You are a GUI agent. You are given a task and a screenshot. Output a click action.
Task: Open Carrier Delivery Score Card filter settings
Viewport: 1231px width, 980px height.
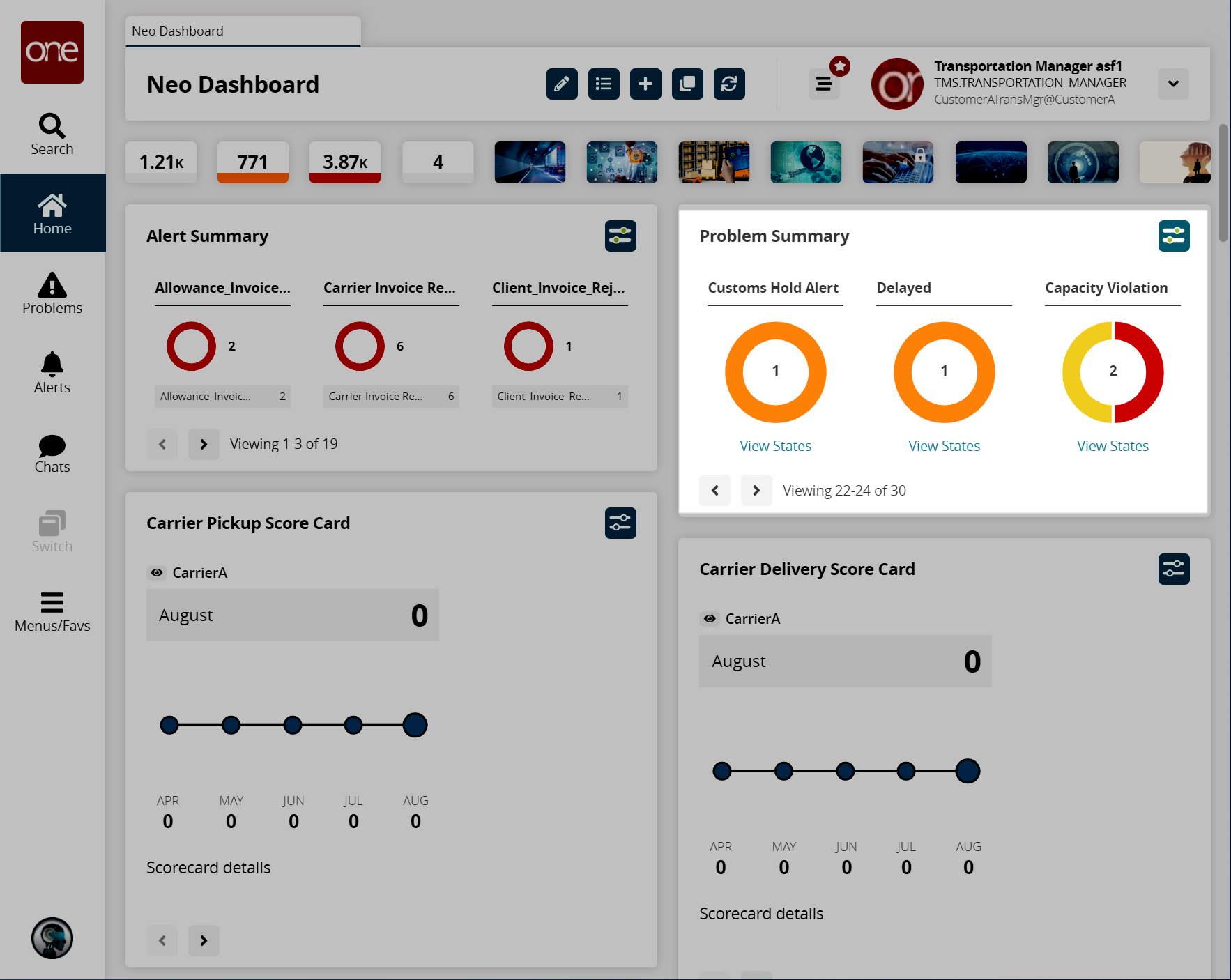1174,569
